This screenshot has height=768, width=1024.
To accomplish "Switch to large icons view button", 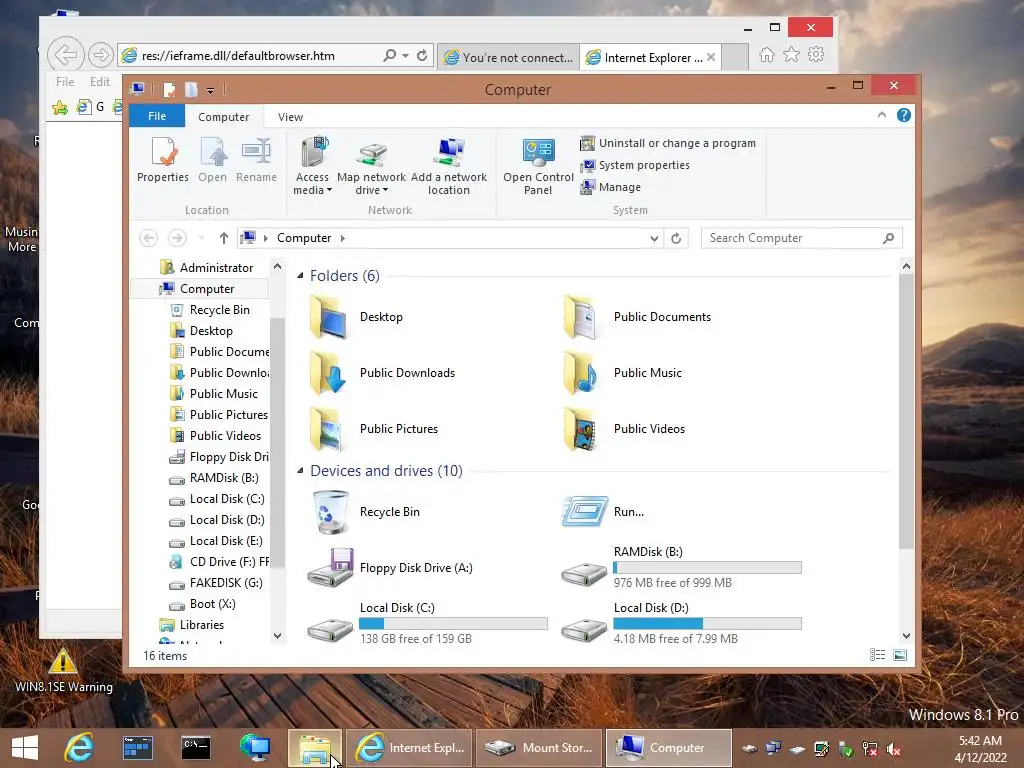I will (900, 655).
